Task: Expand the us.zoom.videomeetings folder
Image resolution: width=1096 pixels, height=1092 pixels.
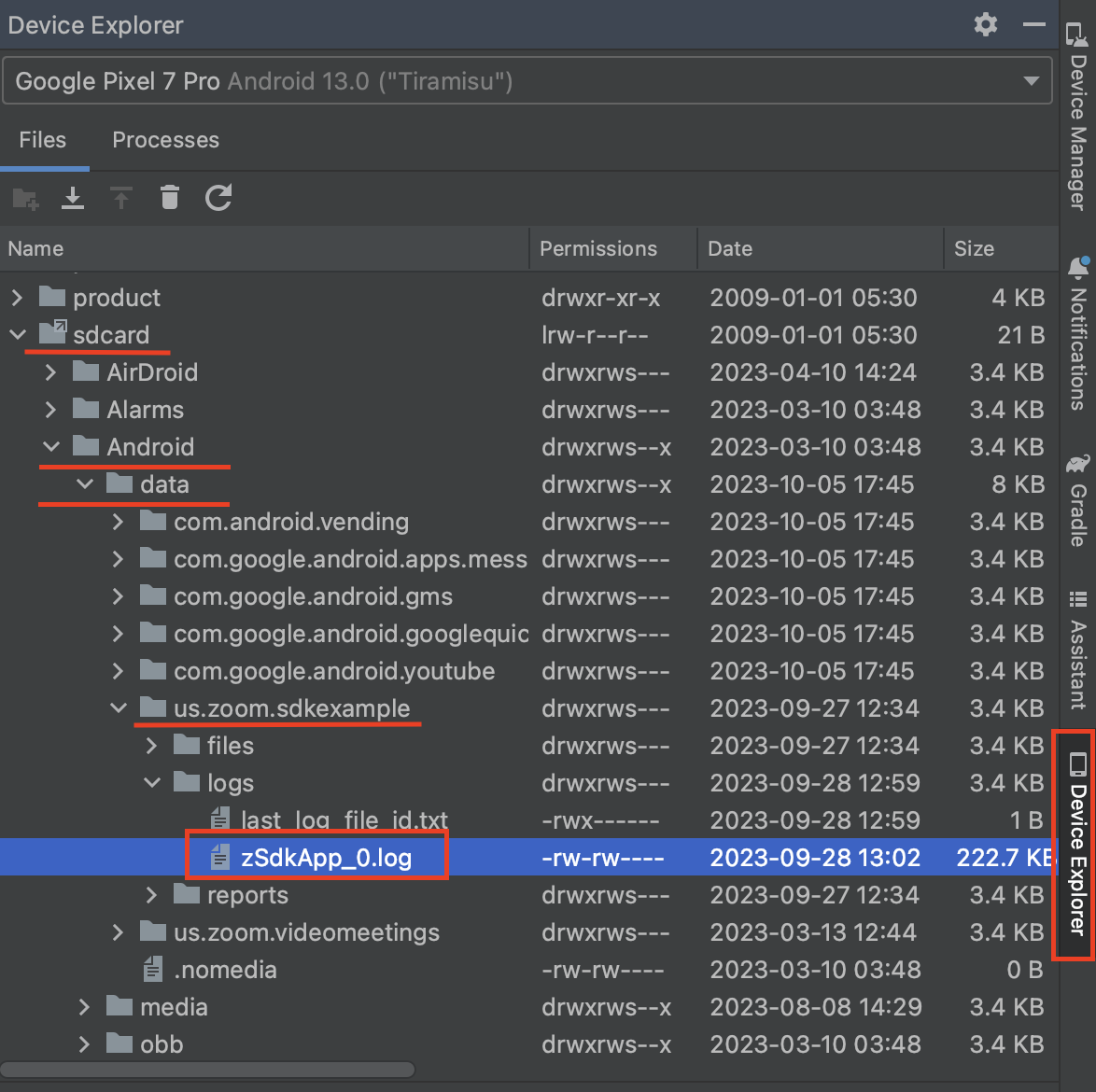Action: (118, 931)
